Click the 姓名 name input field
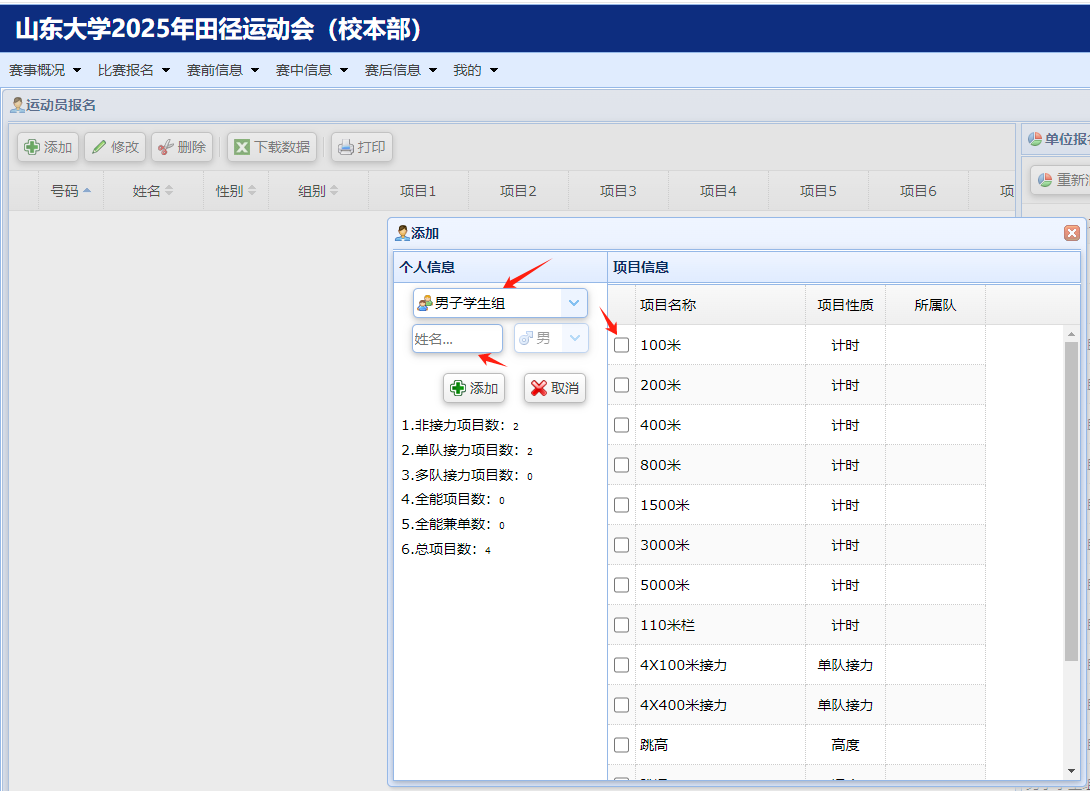Image resolution: width=1090 pixels, height=791 pixels. point(457,339)
